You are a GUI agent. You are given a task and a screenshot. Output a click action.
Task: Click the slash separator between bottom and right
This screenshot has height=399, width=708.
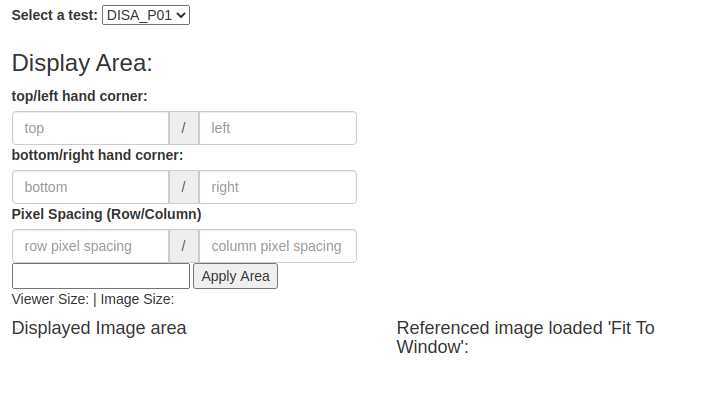pyautogui.click(x=184, y=187)
